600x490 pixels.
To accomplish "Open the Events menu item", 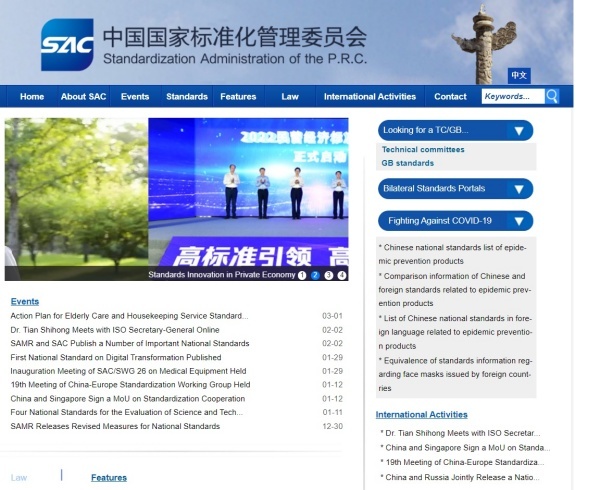I will (135, 97).
